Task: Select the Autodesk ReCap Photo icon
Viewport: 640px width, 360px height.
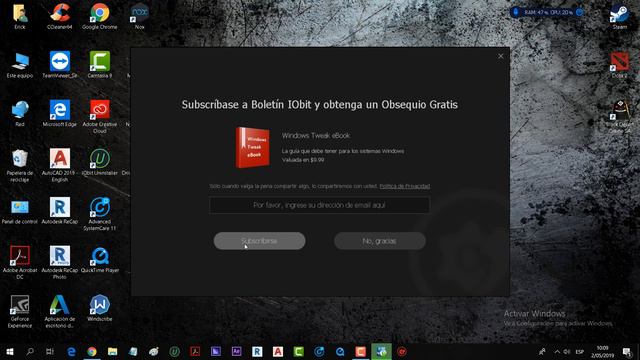Action: coord(60,262)
